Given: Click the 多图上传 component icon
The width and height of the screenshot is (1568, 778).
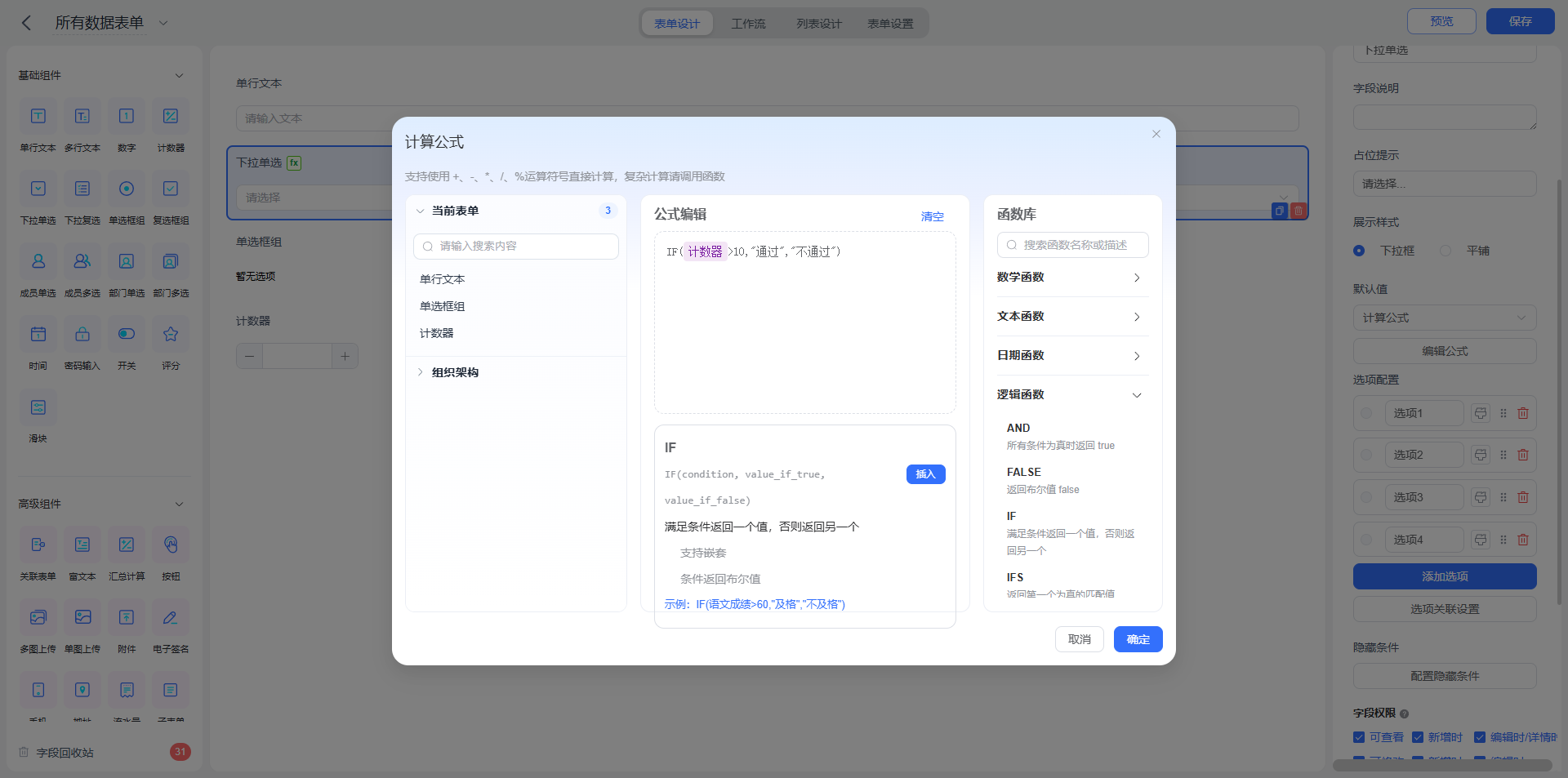Looking at the screenshot, I should coord(38,617).
